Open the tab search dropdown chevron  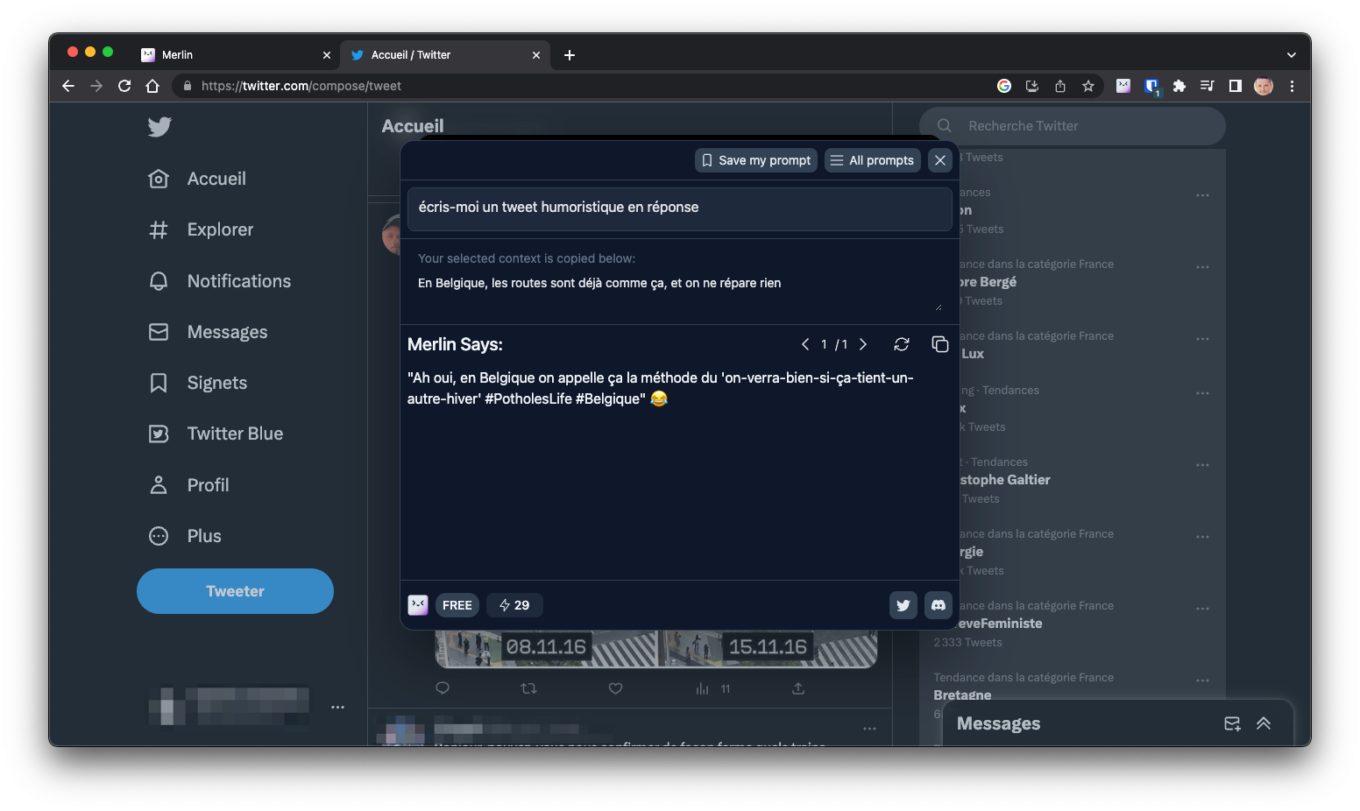(1291, 55)
